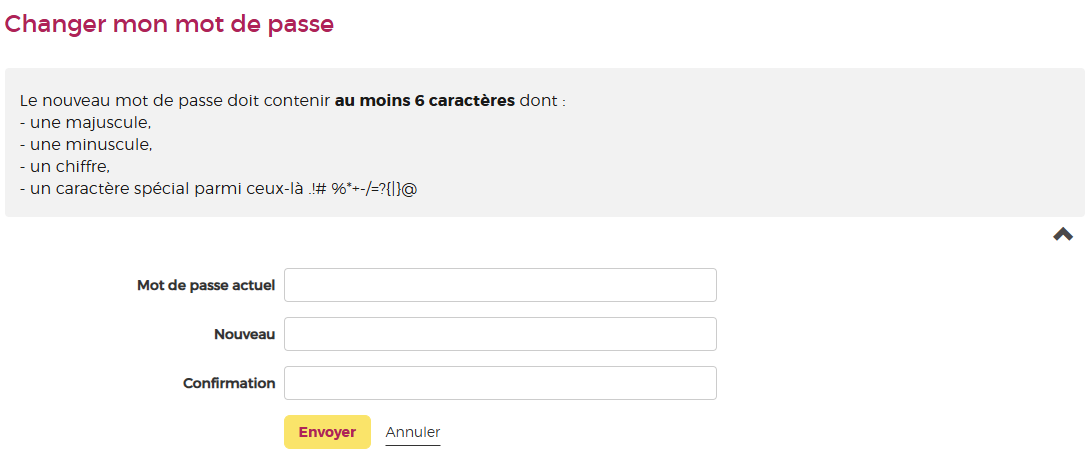
Task: Focus the Nouveau password field
Action: click(x=500, y=334)
